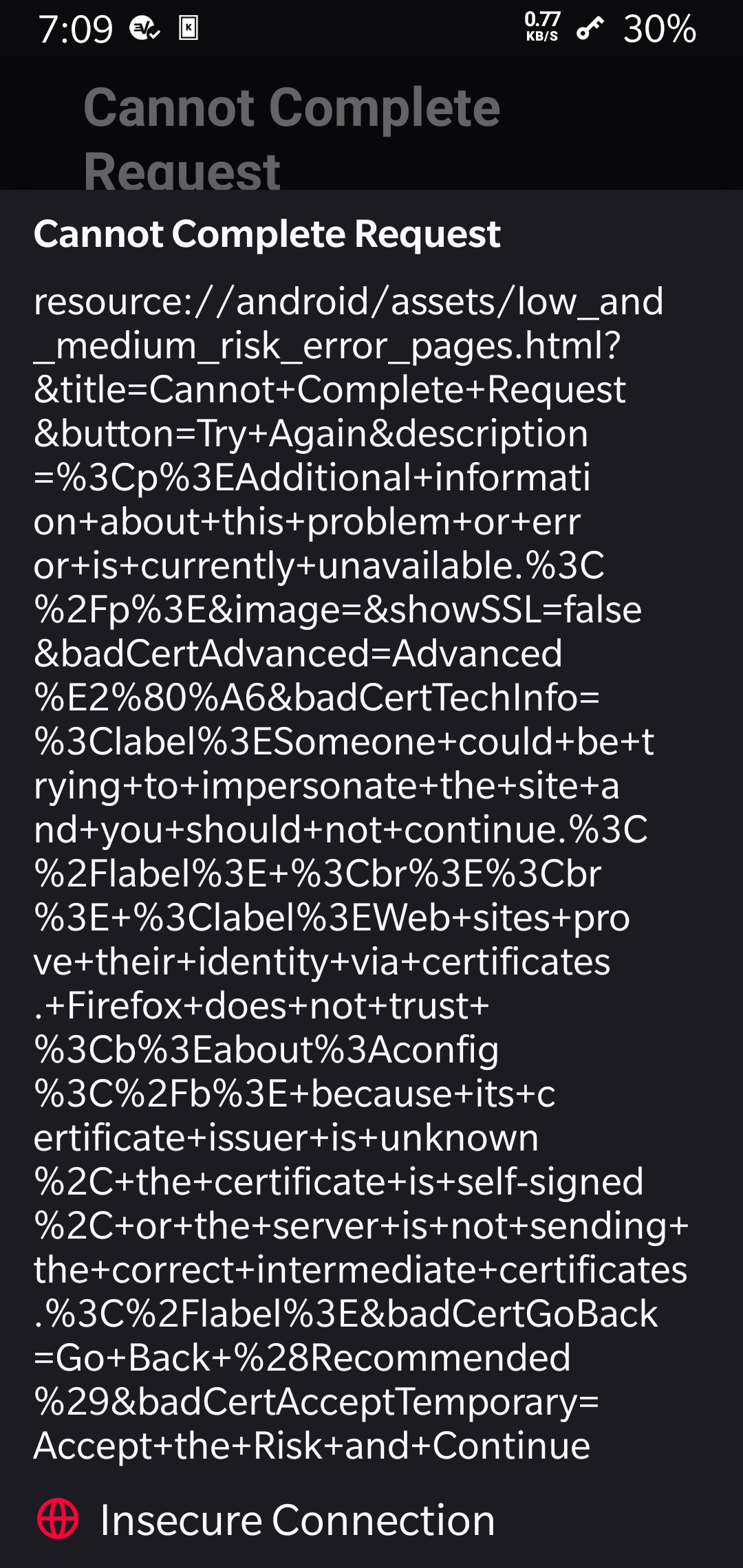Tap the K notification icon in status bar
Viewport: 743px width, 1568px height.
(x=189, y=28)
